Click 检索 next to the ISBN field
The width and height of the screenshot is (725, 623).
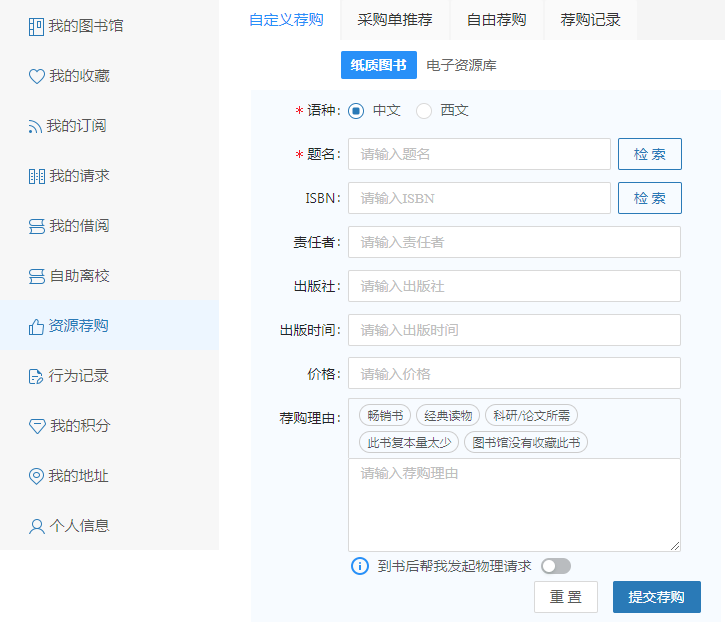[x=649, y=198]
